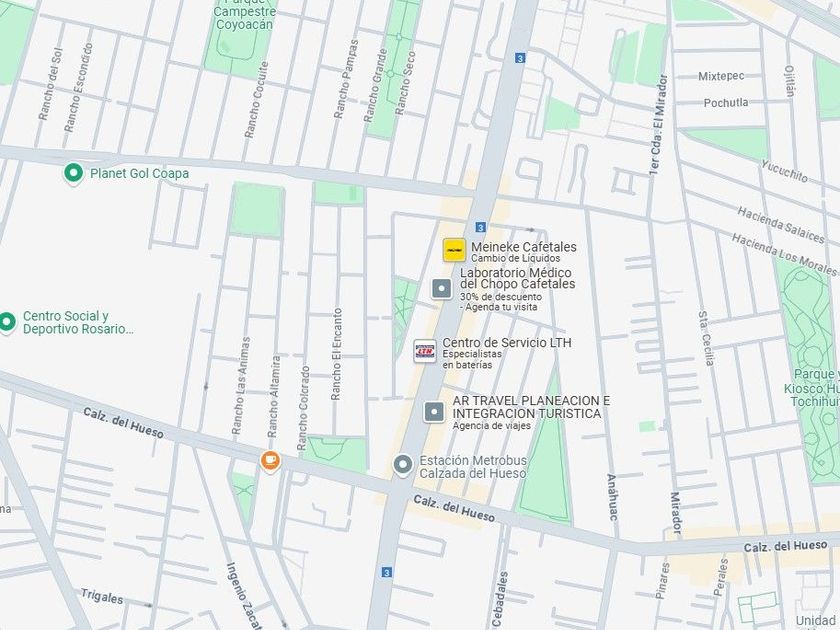Click the Pochutla street label

coord(726,103)
